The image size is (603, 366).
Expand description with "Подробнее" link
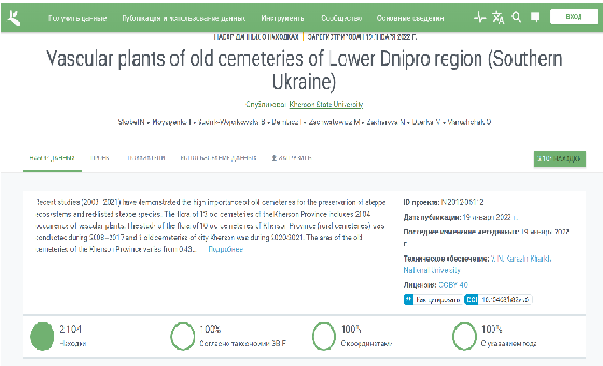pos(226,249)
